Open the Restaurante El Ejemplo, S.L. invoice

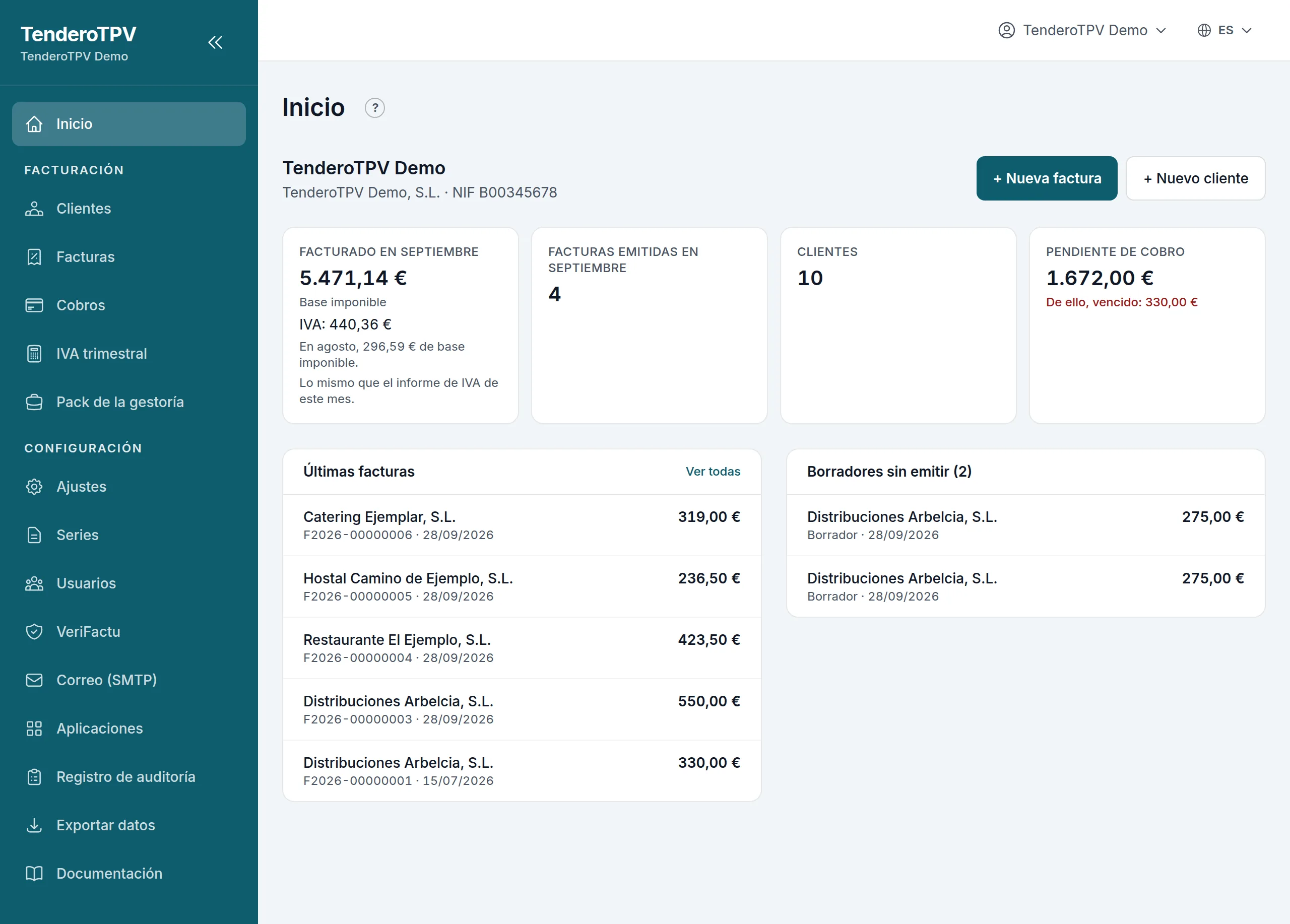(x=522, y=647)
